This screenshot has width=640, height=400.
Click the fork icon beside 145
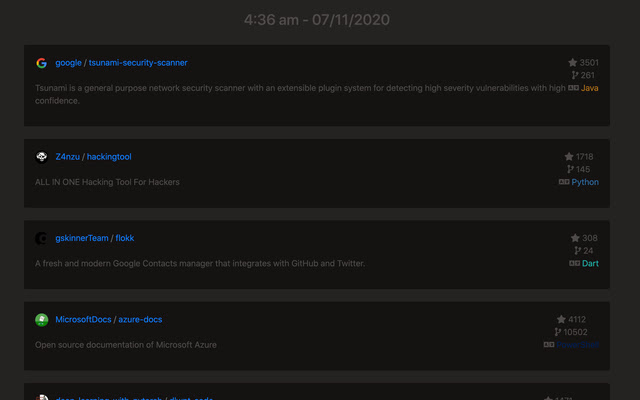click(x=570, y=169)
